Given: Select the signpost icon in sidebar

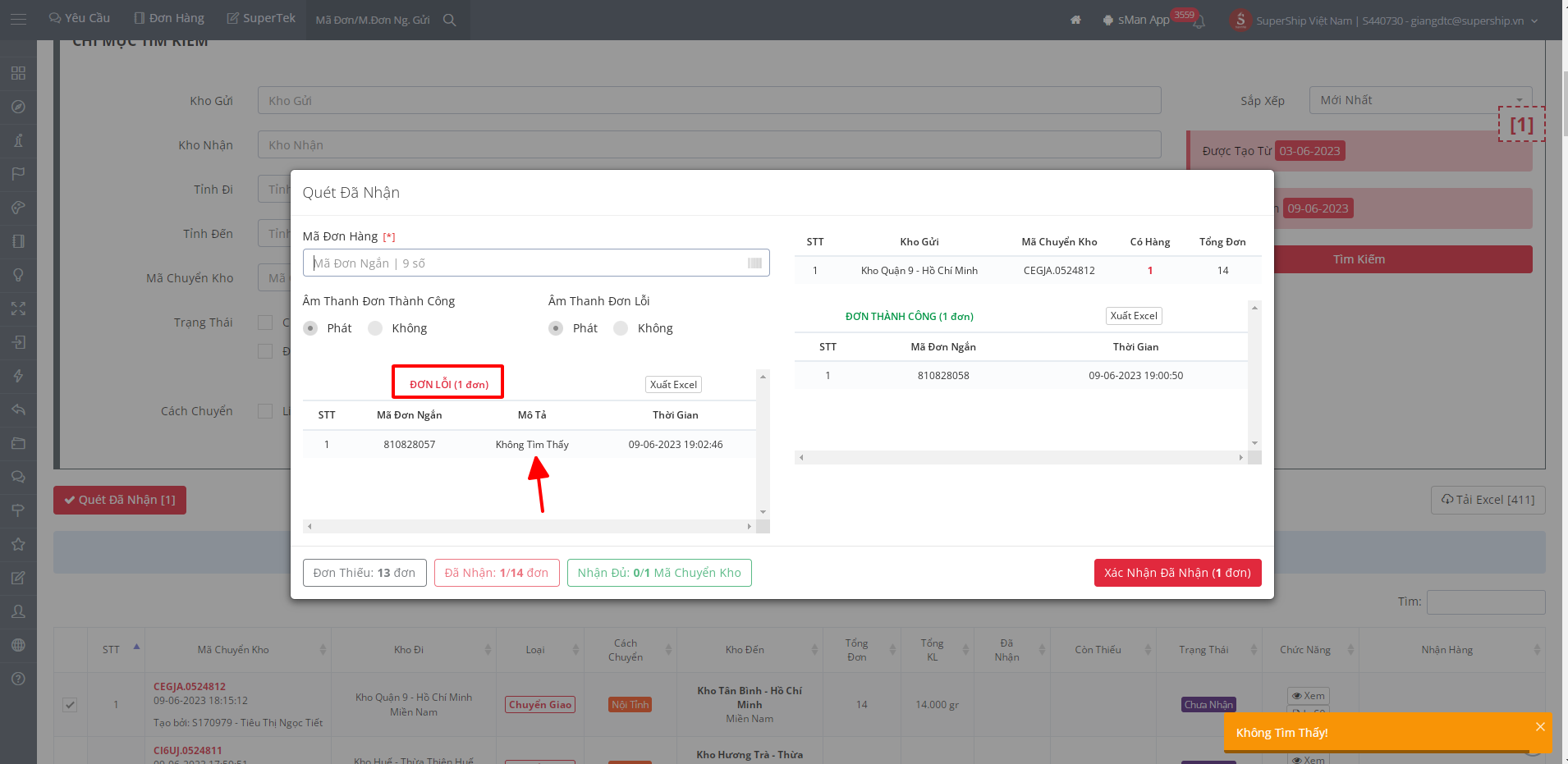Looking at the screenshot, I should coord(18,510).
